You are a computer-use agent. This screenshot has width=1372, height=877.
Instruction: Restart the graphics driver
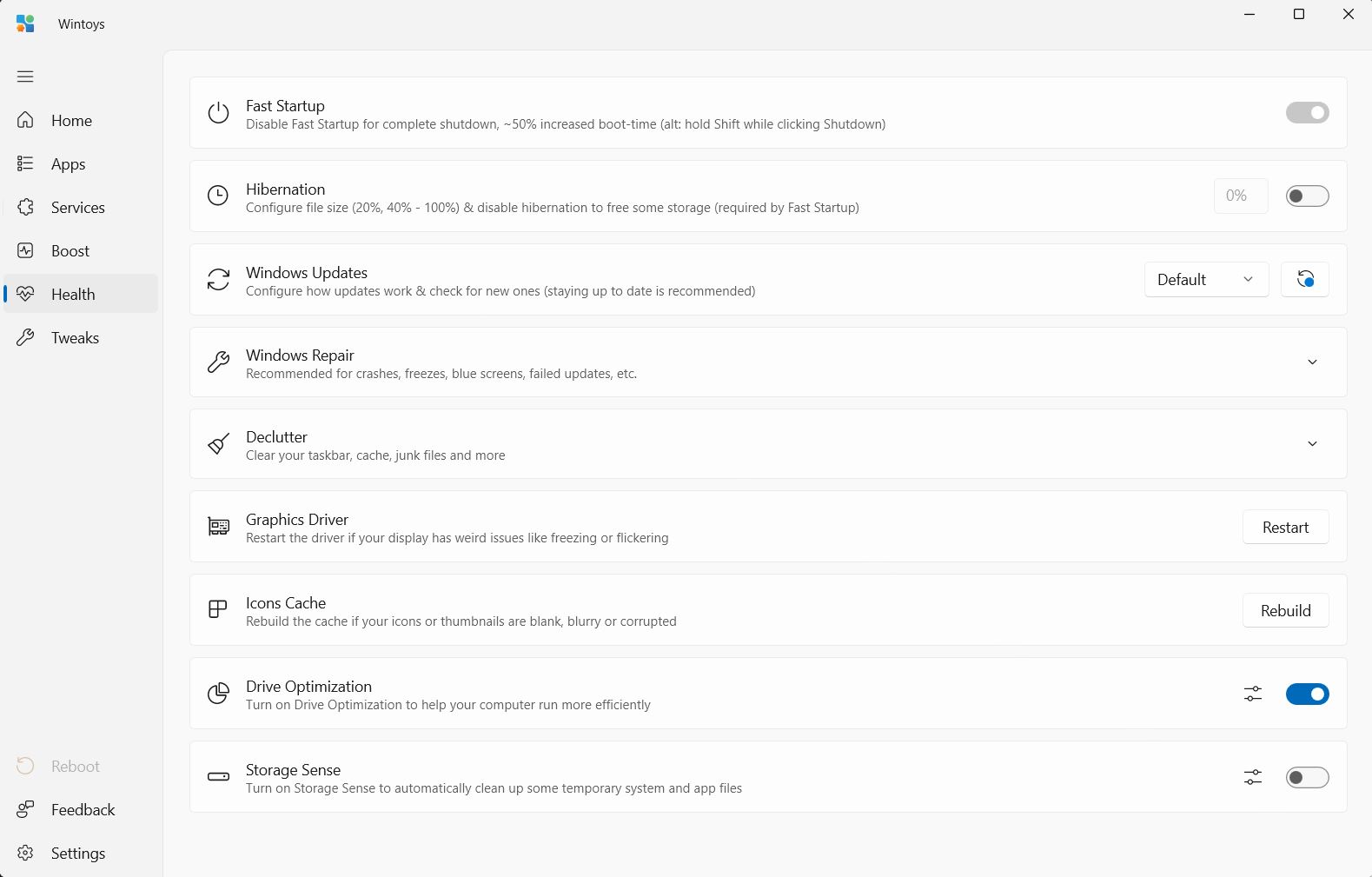[1285, 527]
